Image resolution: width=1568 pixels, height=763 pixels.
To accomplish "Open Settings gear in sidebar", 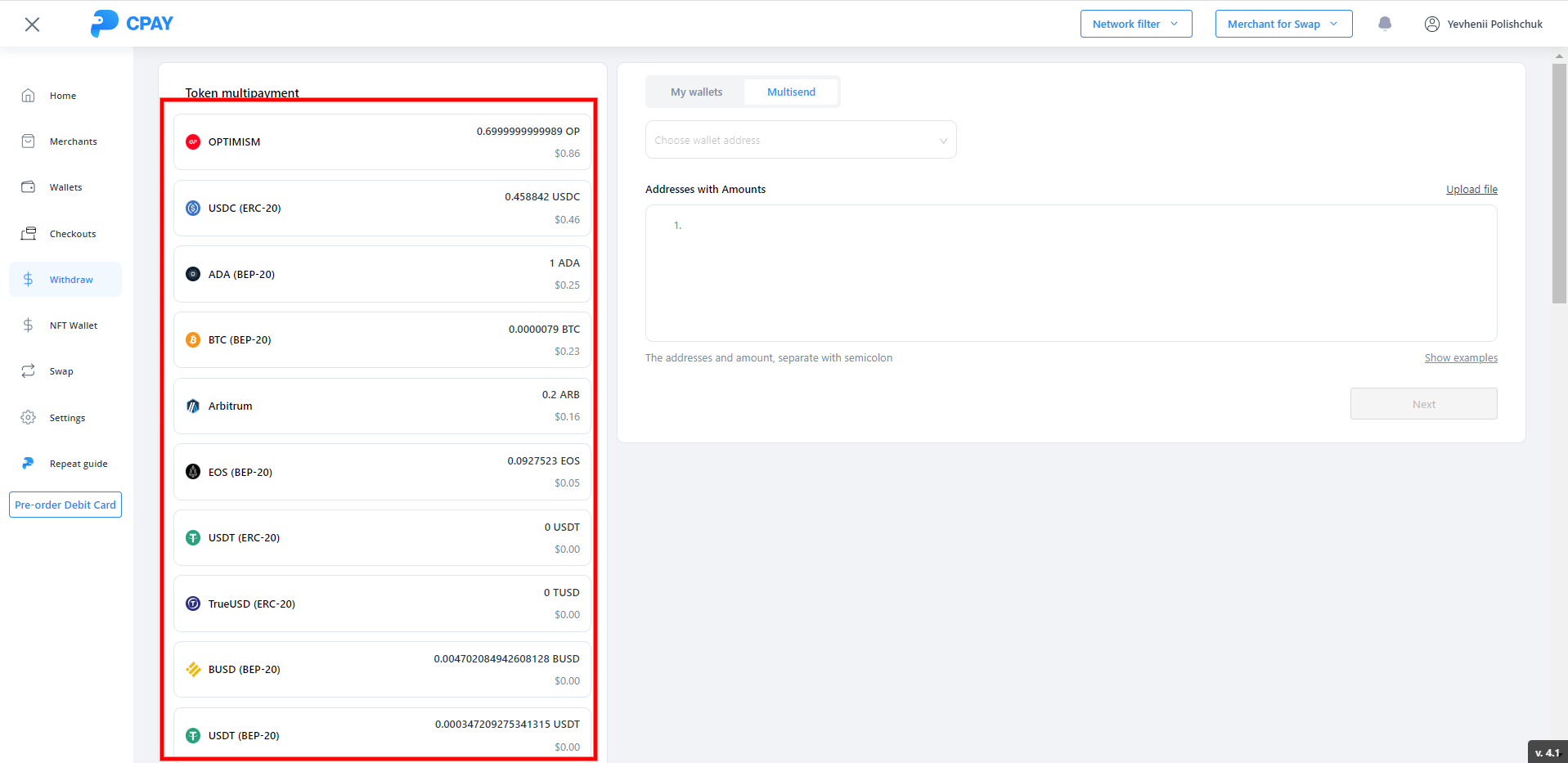I will click(x=66, y=418).
